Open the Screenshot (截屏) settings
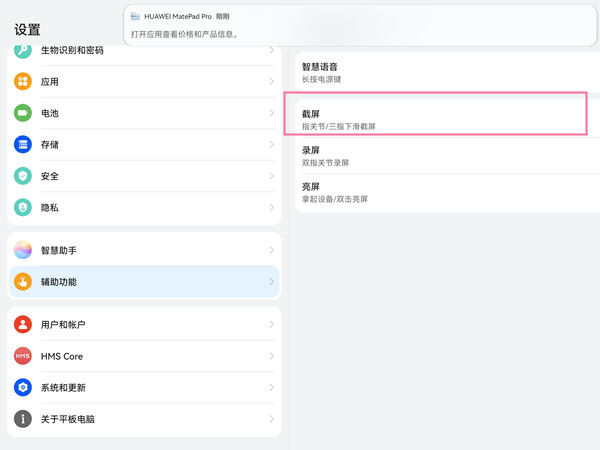The height and width of the screenshot is (450, 600). (x=440, y=120)
